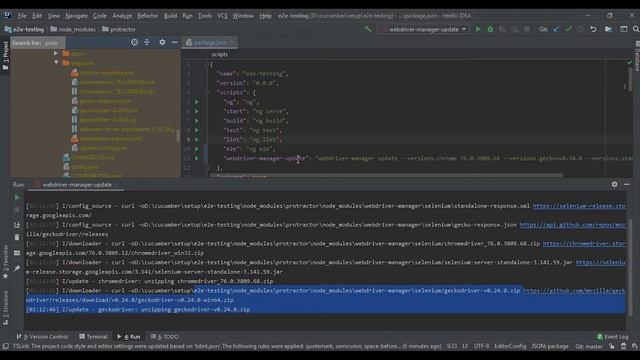
Task: Open the VCS menu
Action: point(222,16)
